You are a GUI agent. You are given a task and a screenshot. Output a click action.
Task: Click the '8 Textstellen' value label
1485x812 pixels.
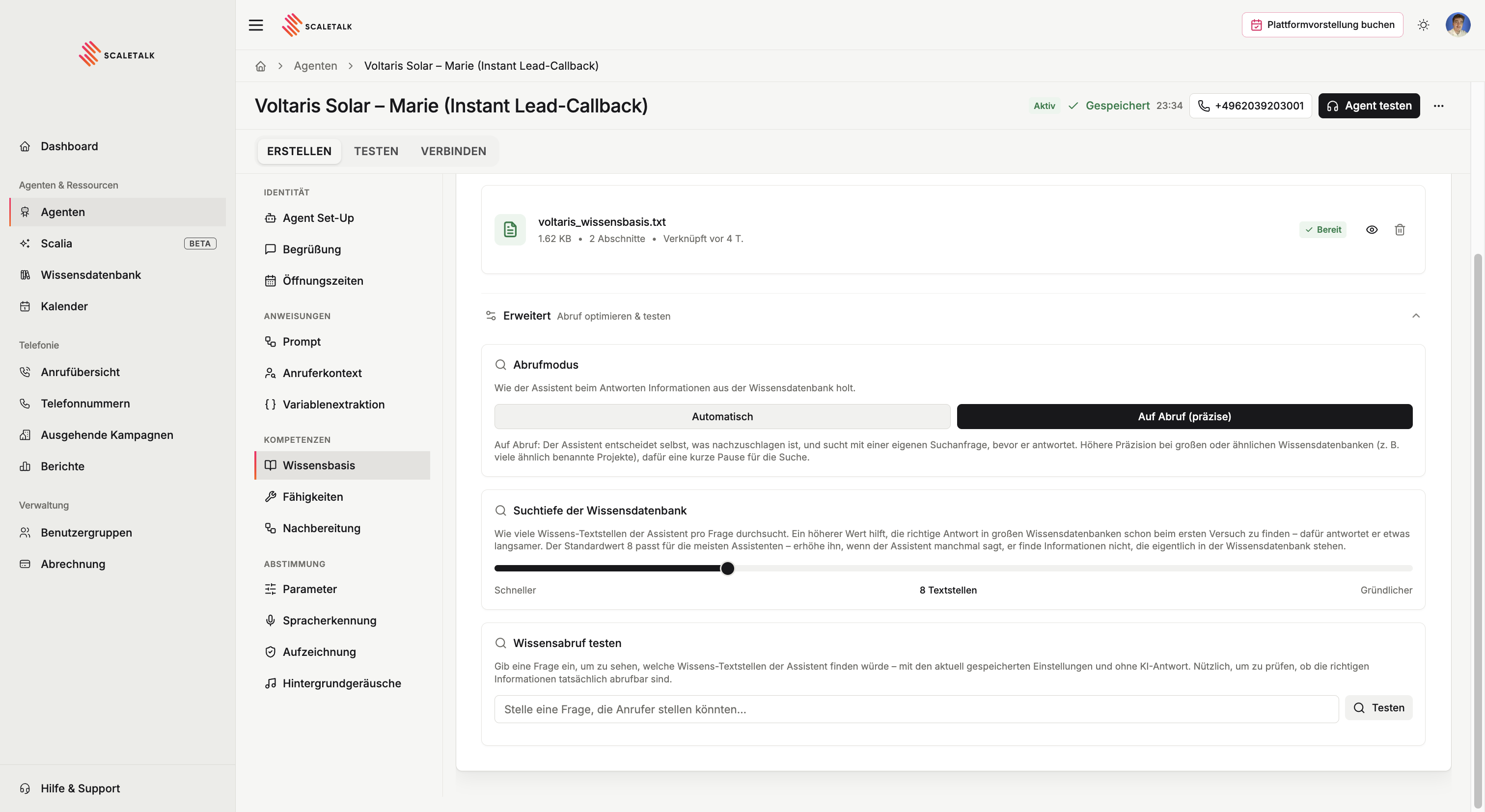point(948,590)
